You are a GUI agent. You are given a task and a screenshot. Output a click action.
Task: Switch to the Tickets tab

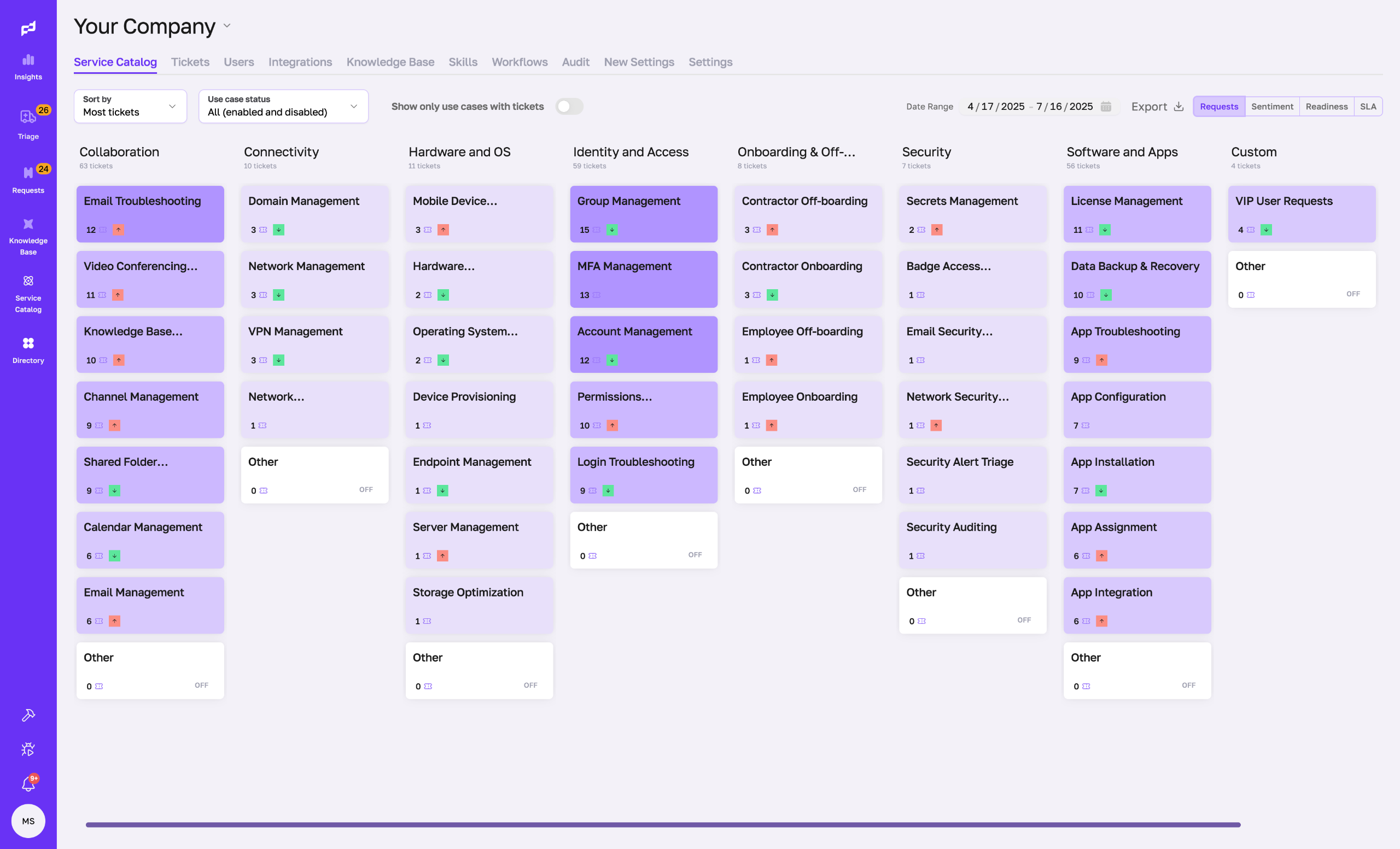190,62
